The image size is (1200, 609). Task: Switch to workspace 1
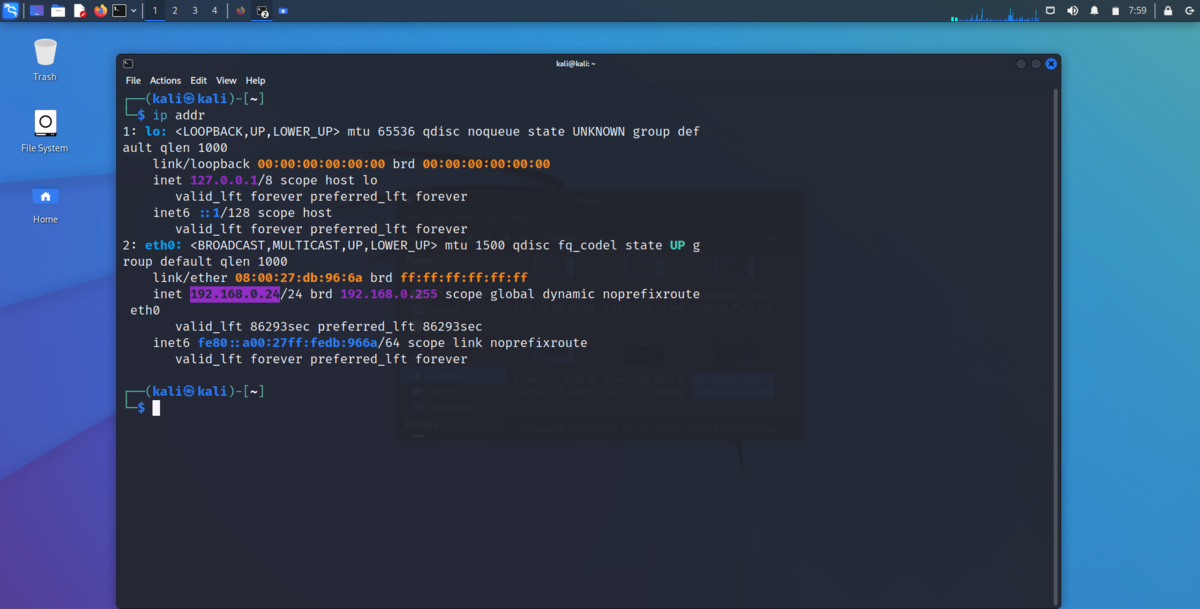tap(155, 11)
